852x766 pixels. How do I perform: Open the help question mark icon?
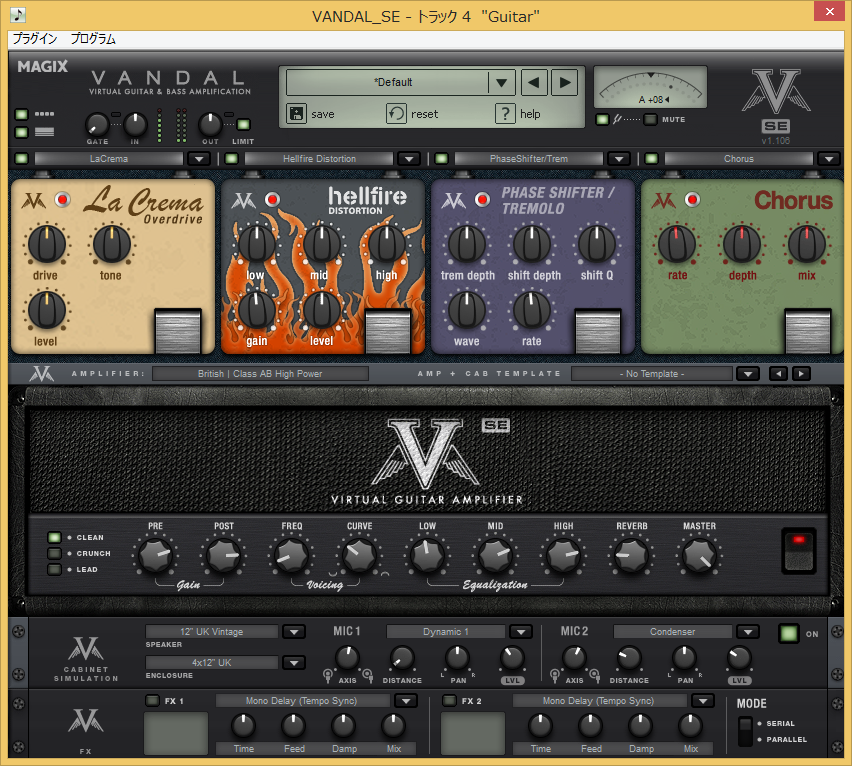coord(505,114)
